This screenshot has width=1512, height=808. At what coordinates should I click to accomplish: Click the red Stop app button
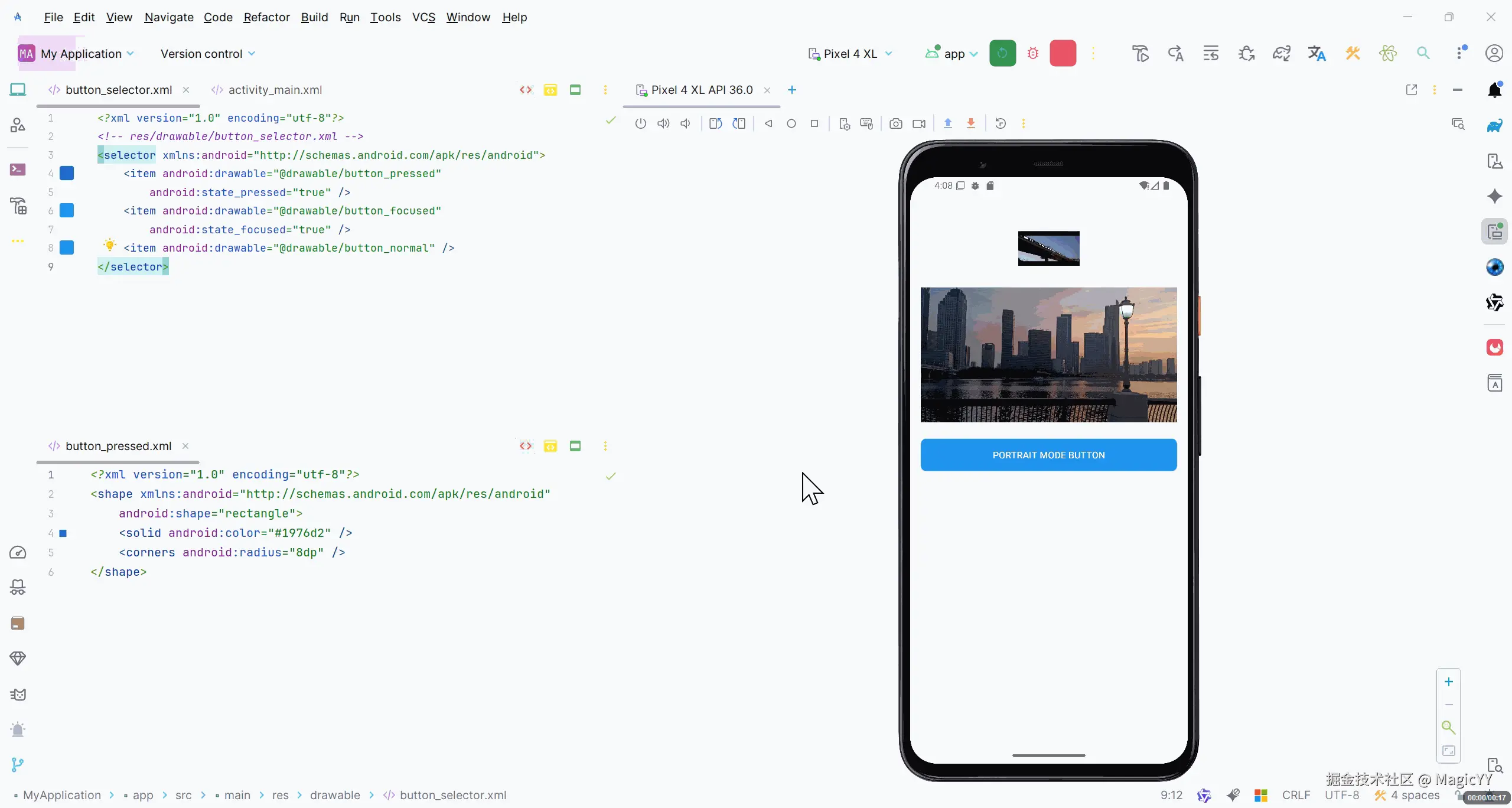pyautogui.click(x=1063, y=54)
